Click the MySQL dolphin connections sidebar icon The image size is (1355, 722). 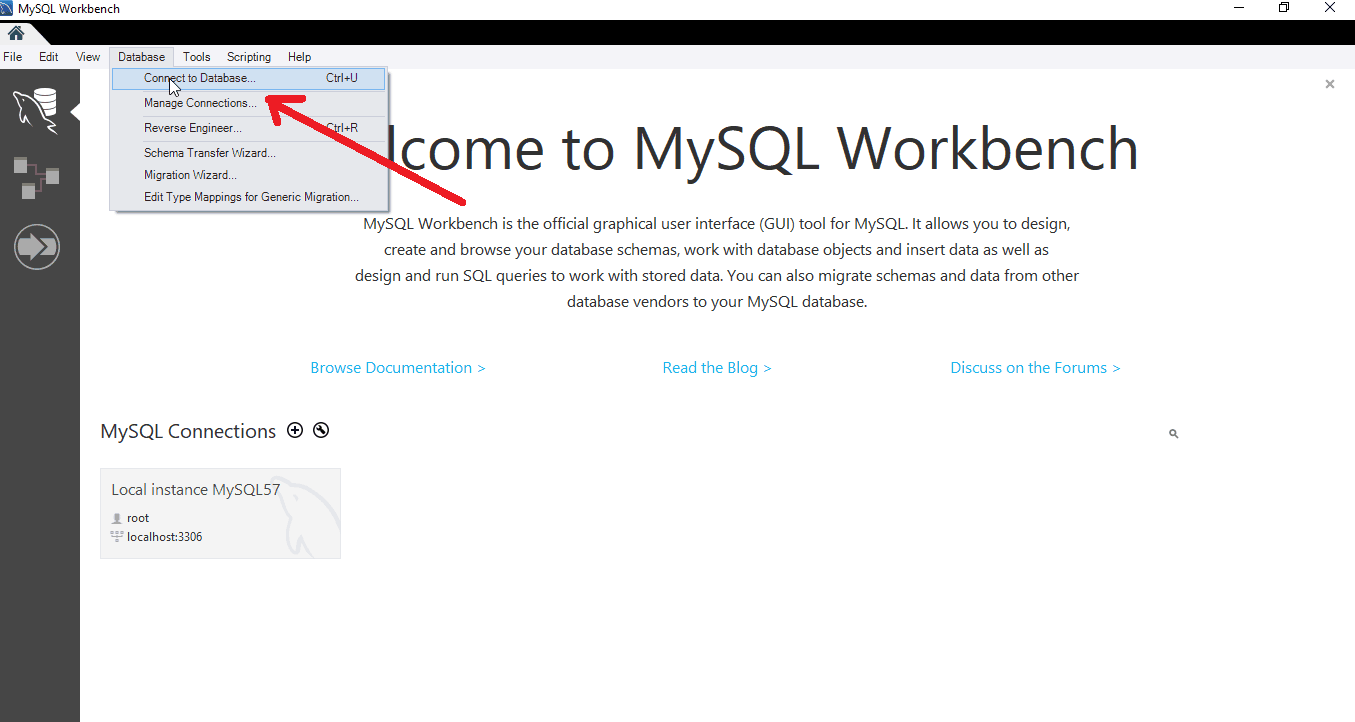point(35,108)
